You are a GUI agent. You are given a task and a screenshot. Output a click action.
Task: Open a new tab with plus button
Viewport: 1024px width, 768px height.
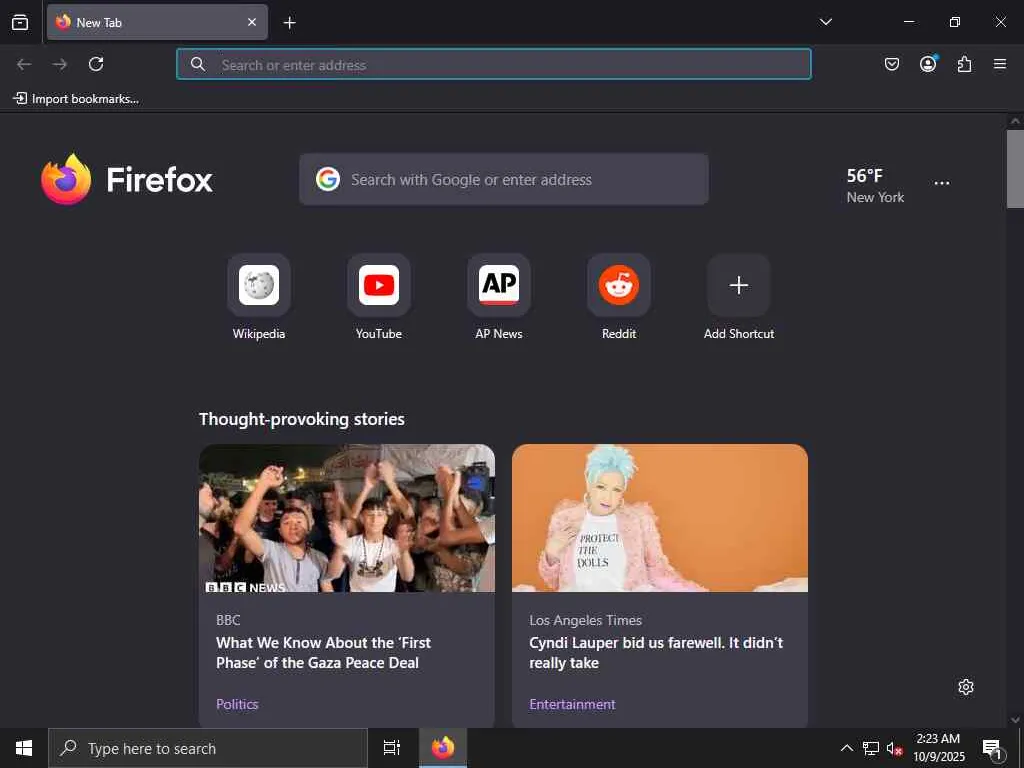pos(289,23)
